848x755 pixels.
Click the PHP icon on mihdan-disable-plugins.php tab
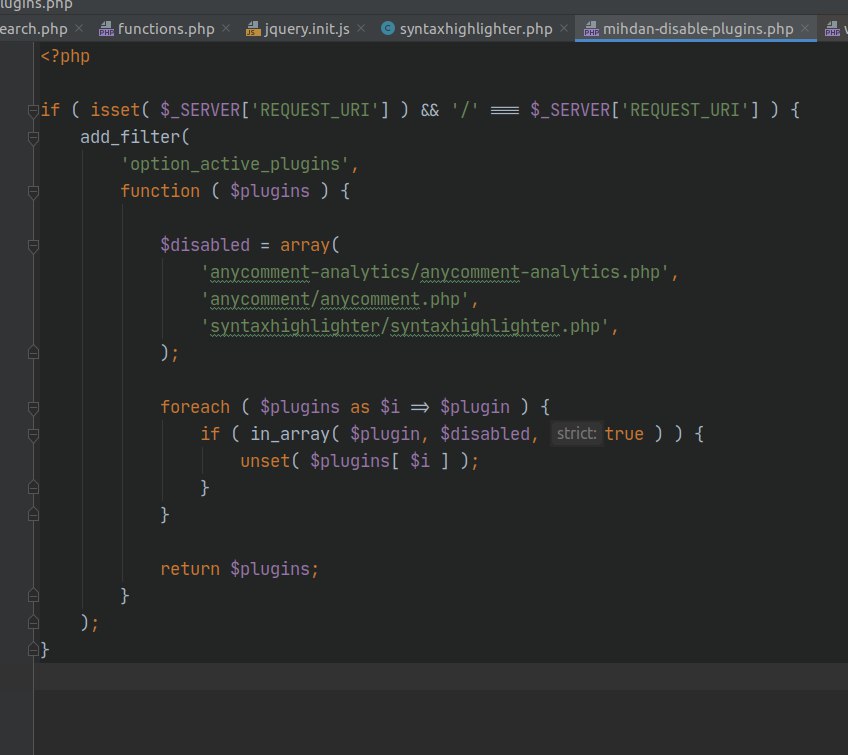pyautogui.click(x=591, y=29)
